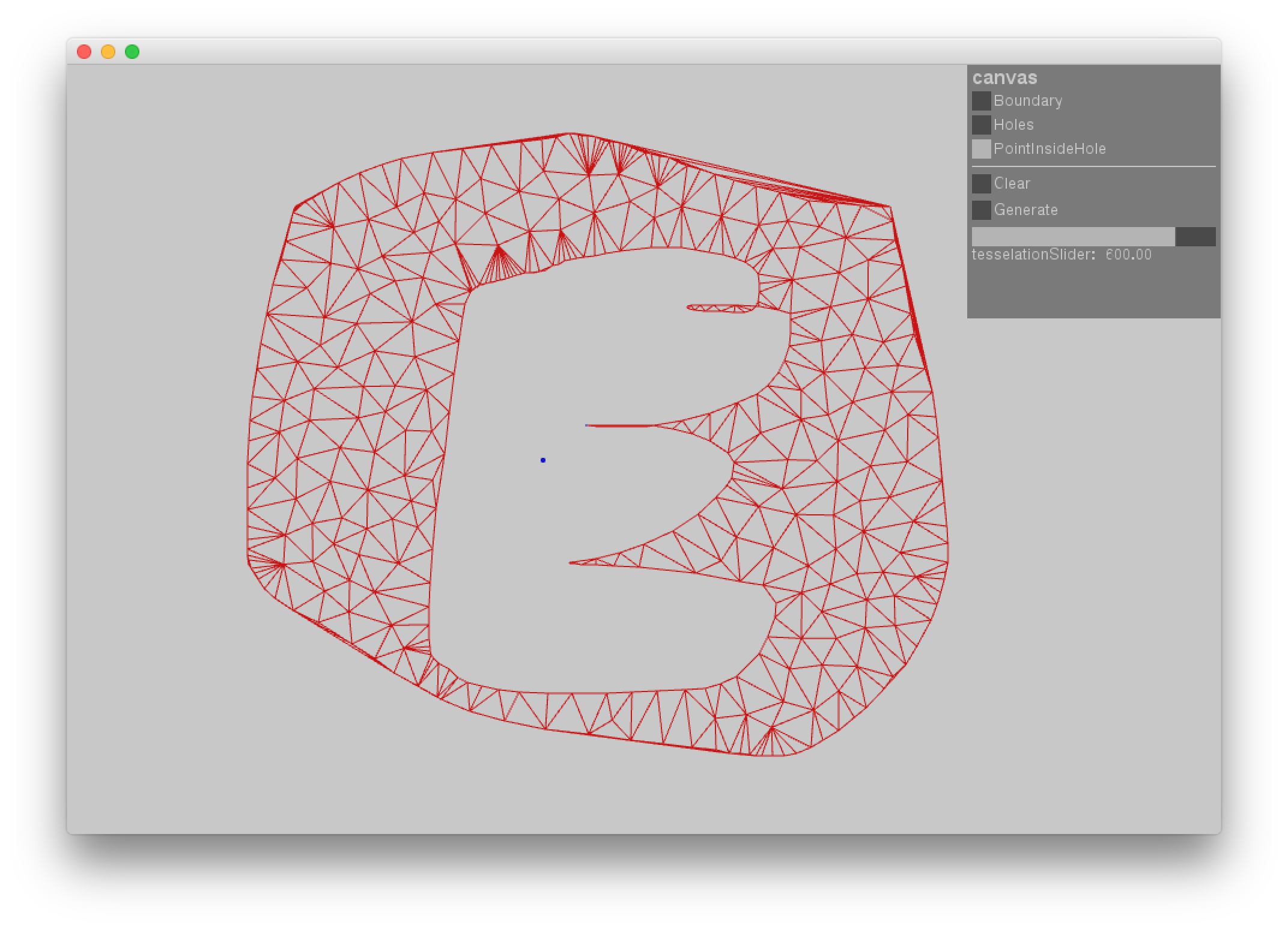
Task: Enable the Holes toggle box
Action: pos(981,125)
